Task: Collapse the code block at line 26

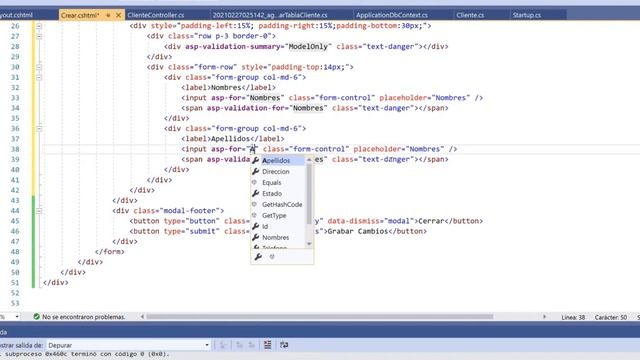Action: tap(39, 26)
